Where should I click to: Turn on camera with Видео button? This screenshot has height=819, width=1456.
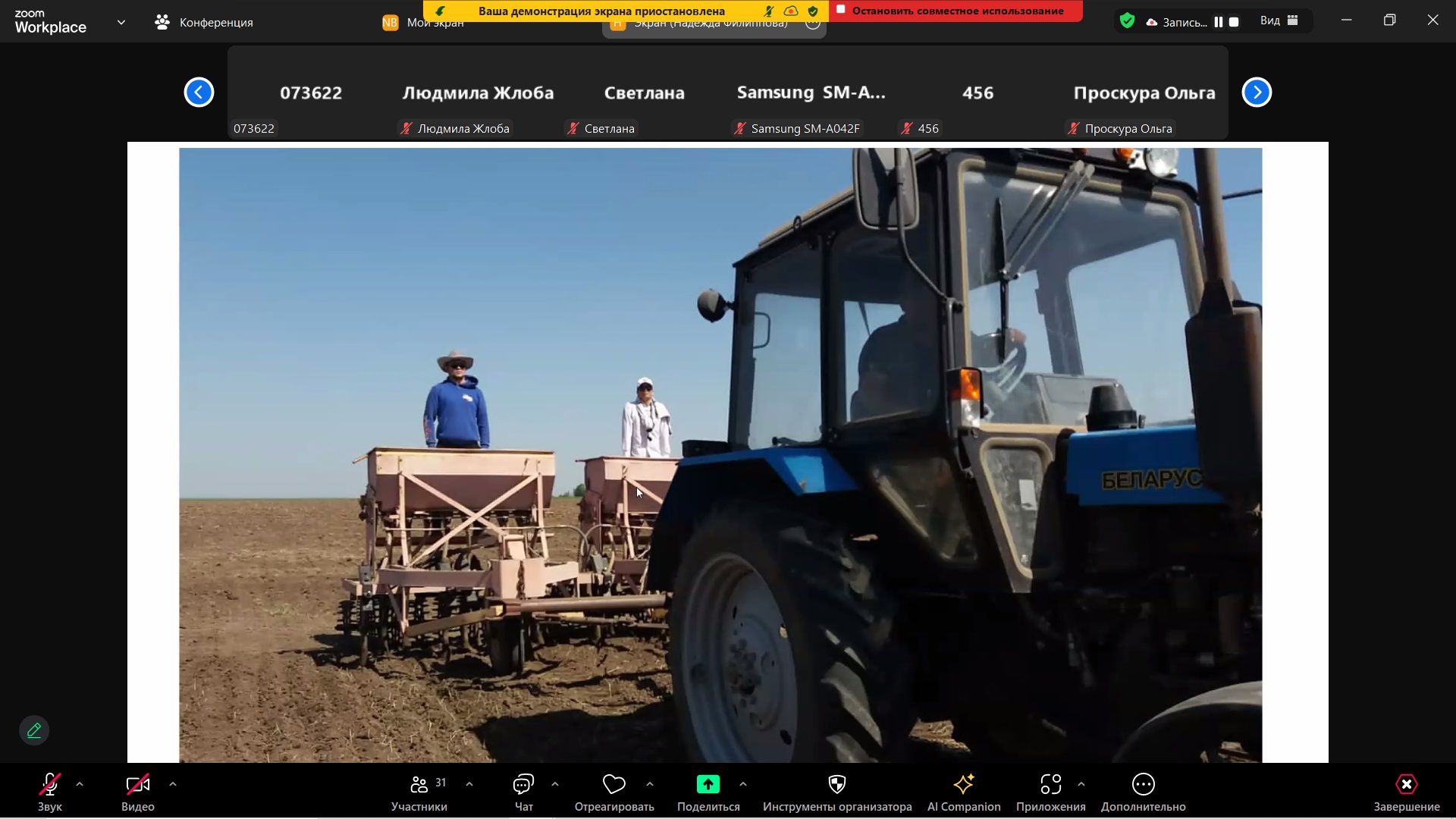pos(137,784)
